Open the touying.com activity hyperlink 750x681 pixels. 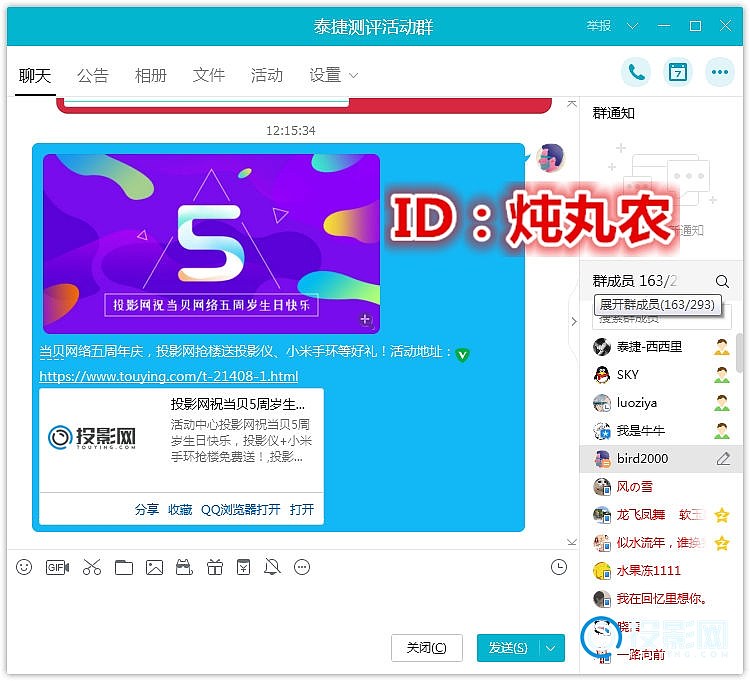pos(169,376)
